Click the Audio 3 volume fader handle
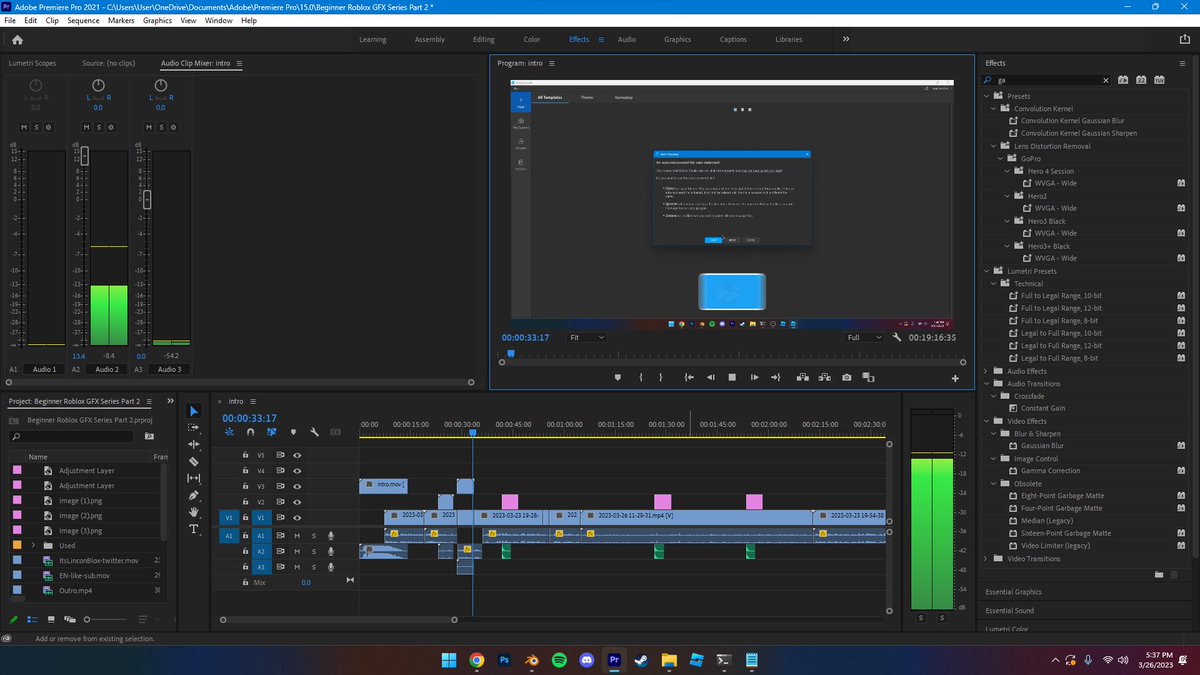 click(x=147, y=199)
